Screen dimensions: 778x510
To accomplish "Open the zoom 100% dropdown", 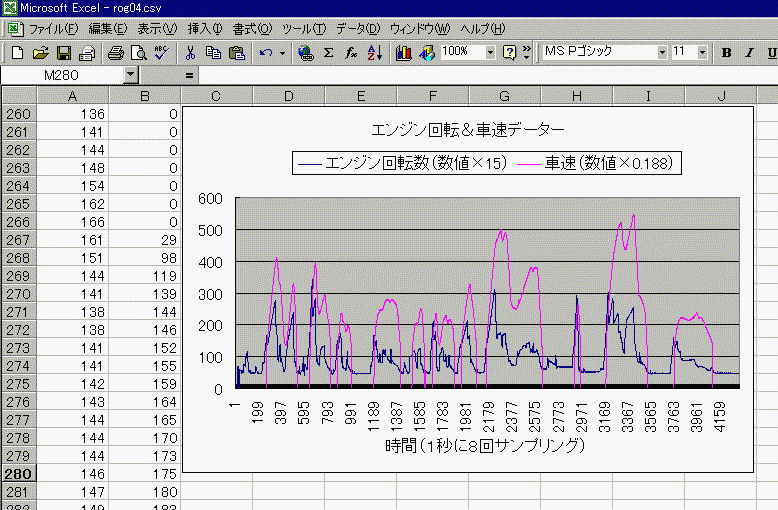I will [x=490, y=52].
